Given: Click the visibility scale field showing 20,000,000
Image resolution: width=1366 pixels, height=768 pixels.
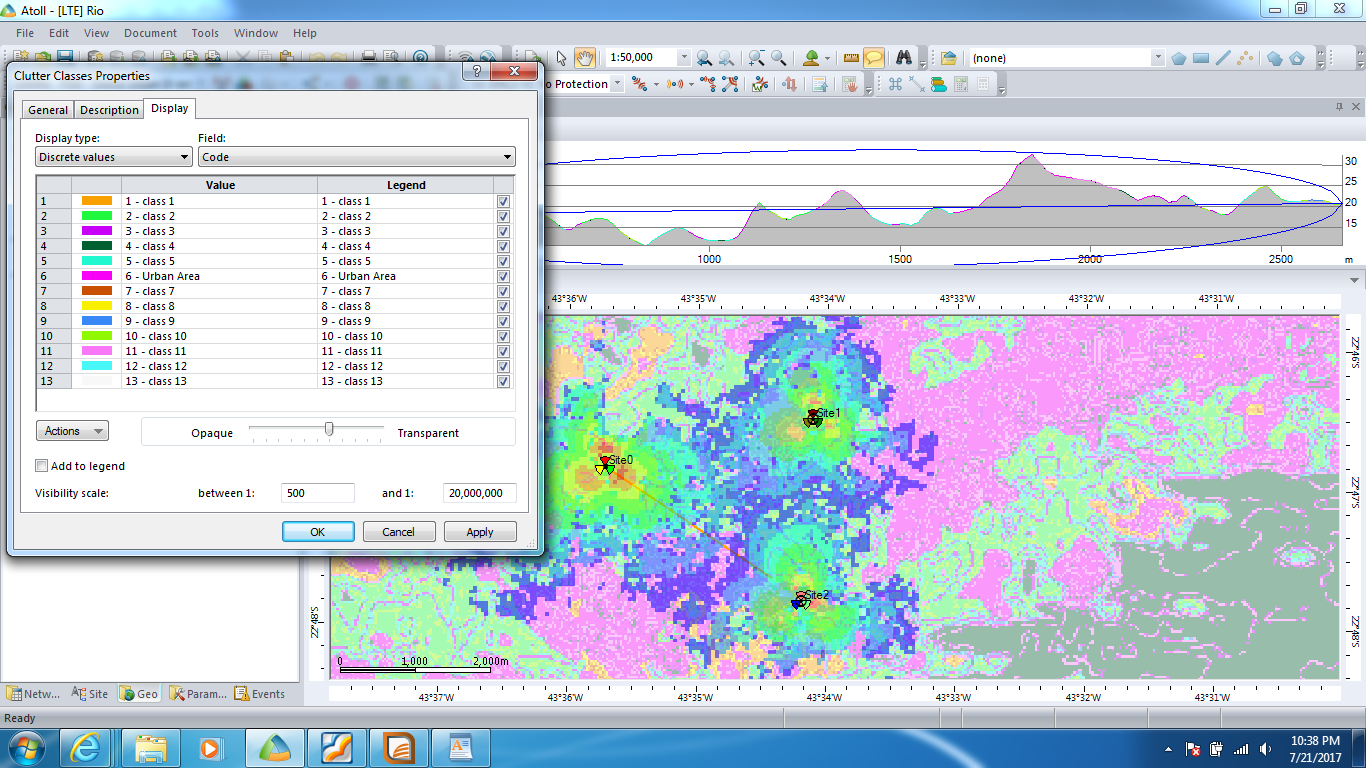Looking at the screenshot, I should pyautogui.click(x=480, y=493).
